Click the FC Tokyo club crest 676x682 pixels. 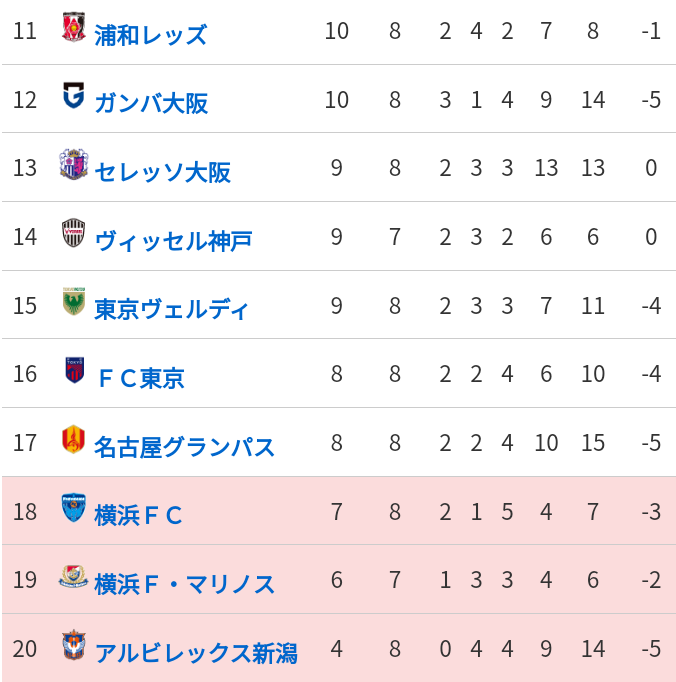(x=74, y=370)
